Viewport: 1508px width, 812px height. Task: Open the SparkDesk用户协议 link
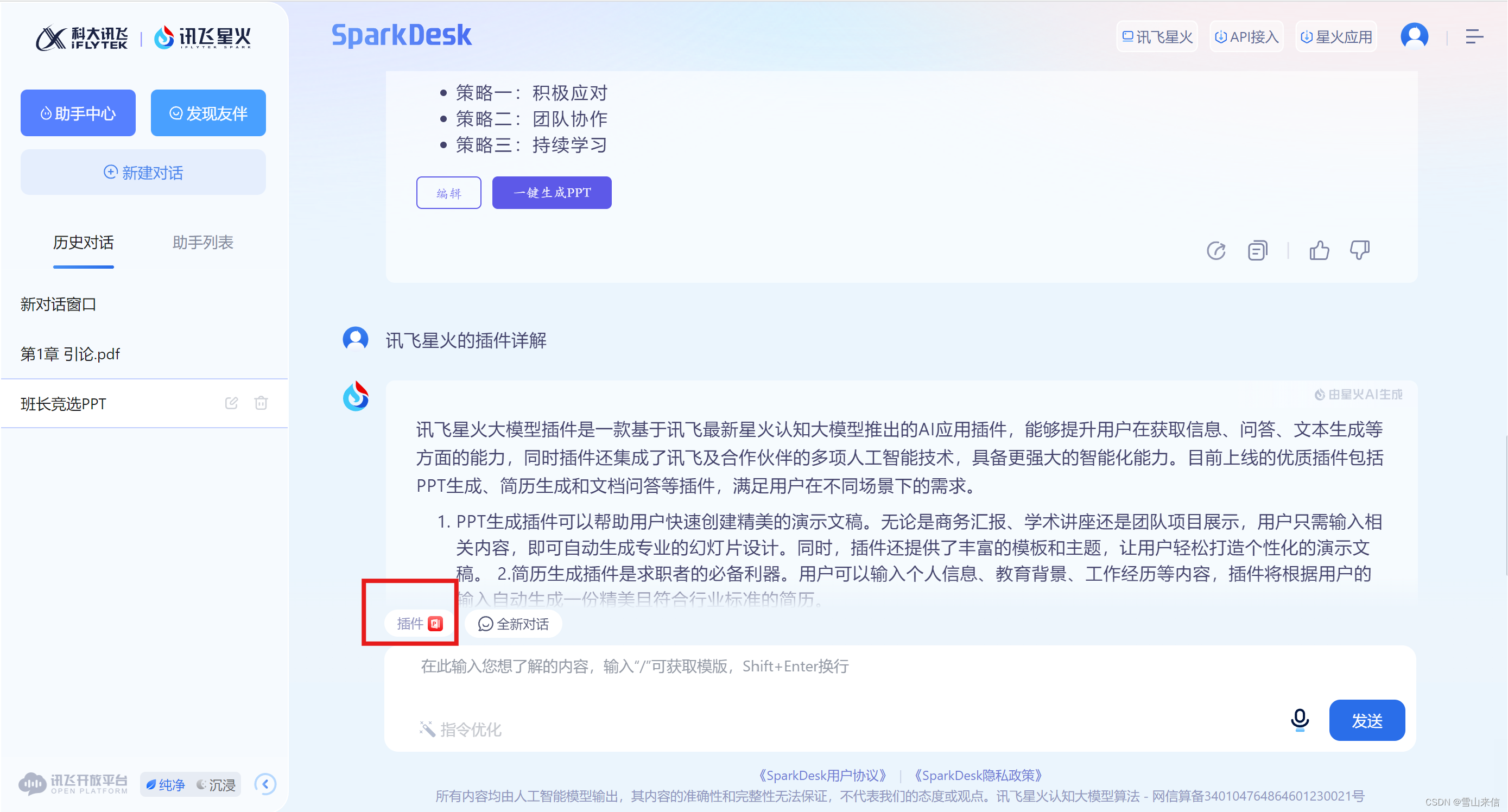822,775
